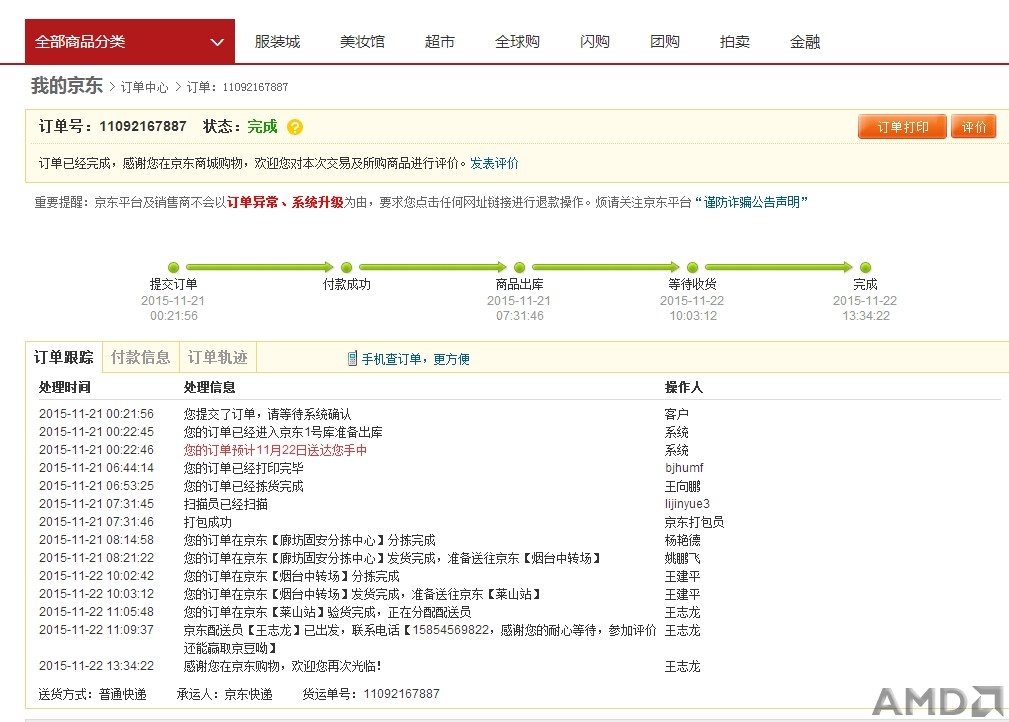Click the 处理时间 column header
This screenshot has height=722, width=1009.
pos(64,387)
